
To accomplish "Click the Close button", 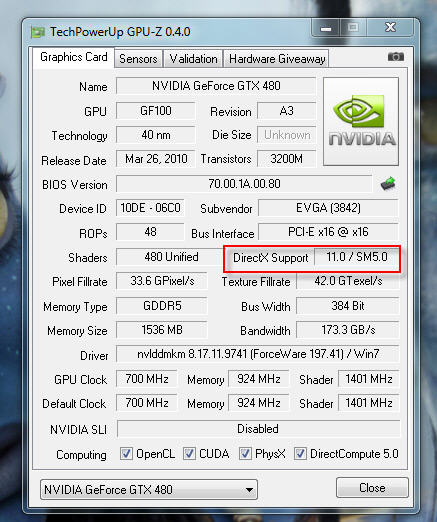I will [372, 488].
